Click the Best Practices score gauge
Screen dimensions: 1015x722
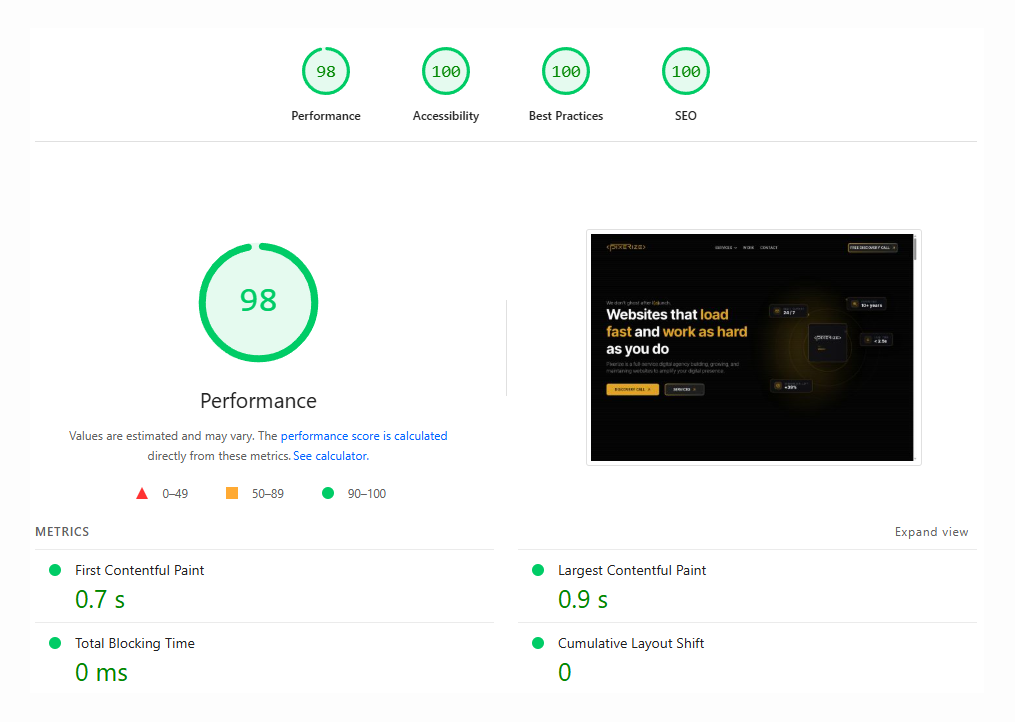566,72
